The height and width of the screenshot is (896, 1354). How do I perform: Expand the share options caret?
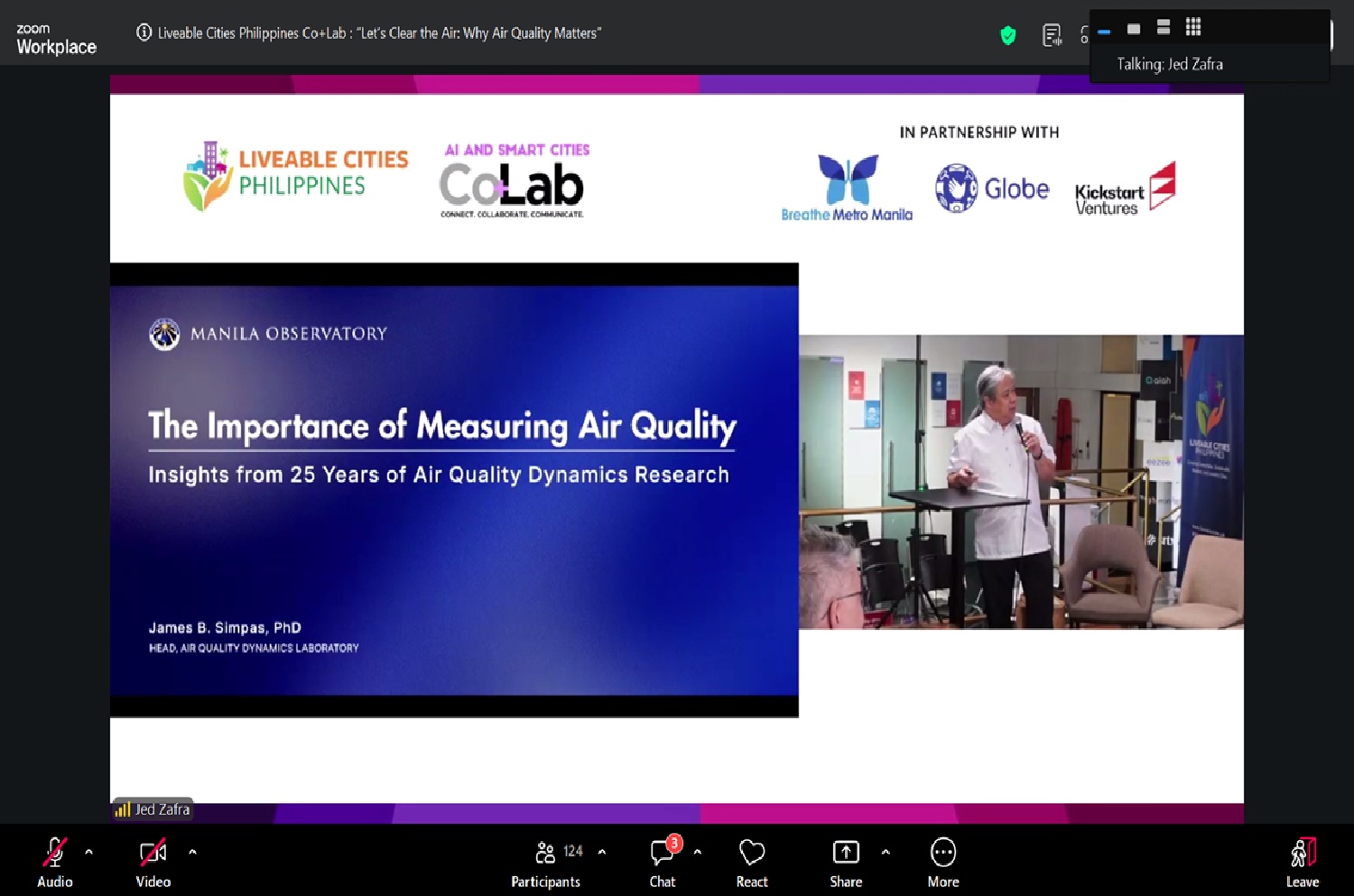886,851
